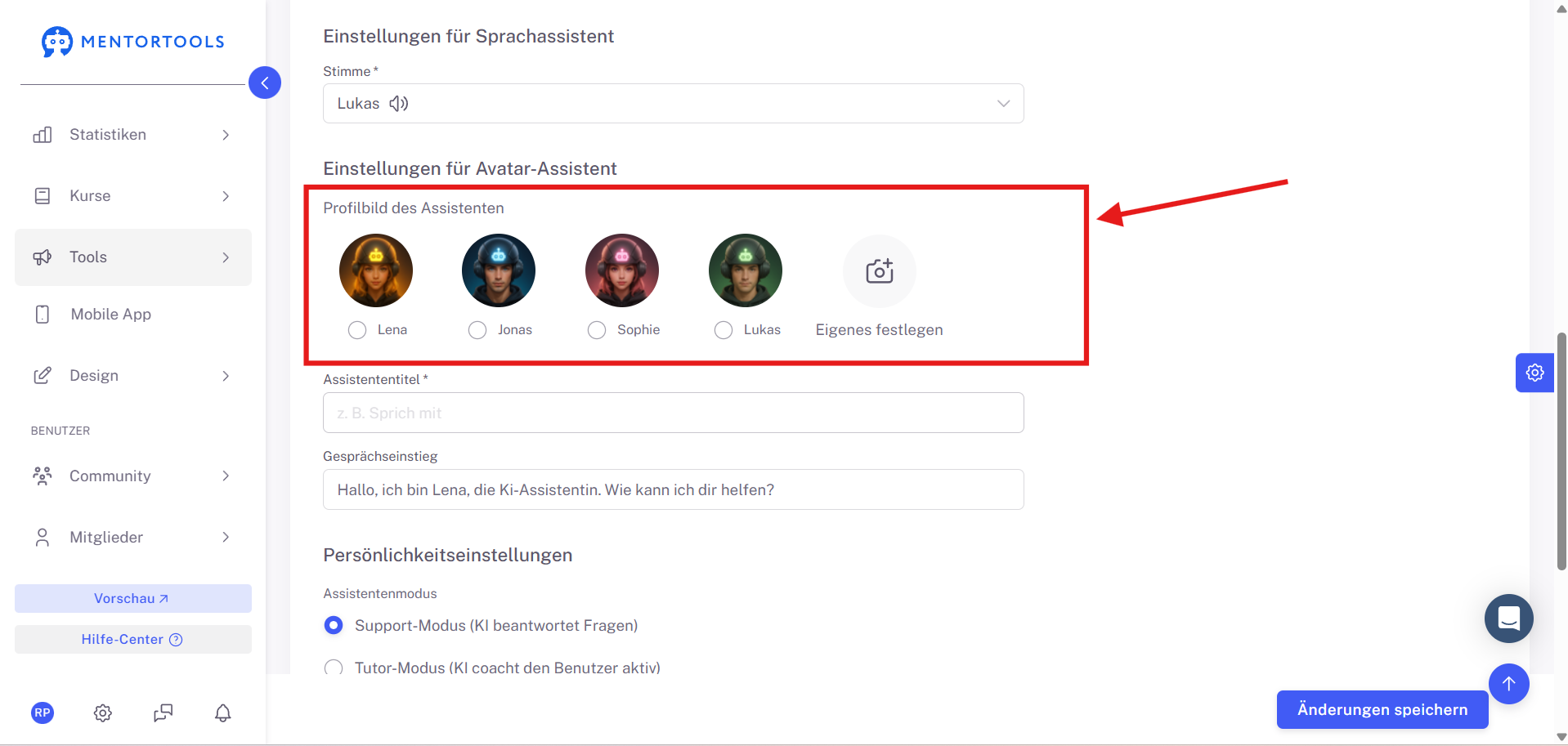Click the Assistententitel input field
The width and height of the screenshot is (1568, 746).
coord(674,413)
